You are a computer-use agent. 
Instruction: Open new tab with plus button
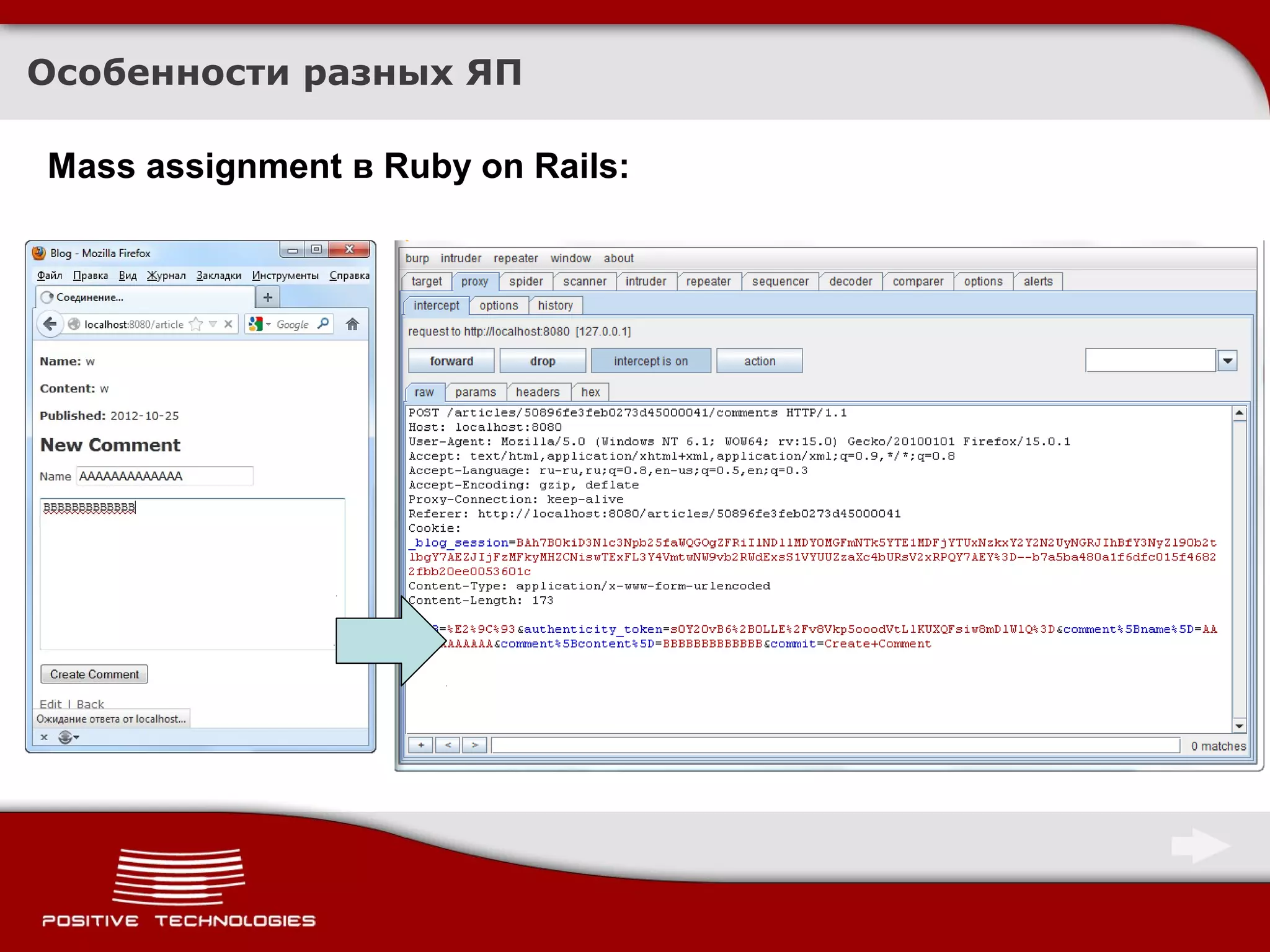click(x=268, y=297)
